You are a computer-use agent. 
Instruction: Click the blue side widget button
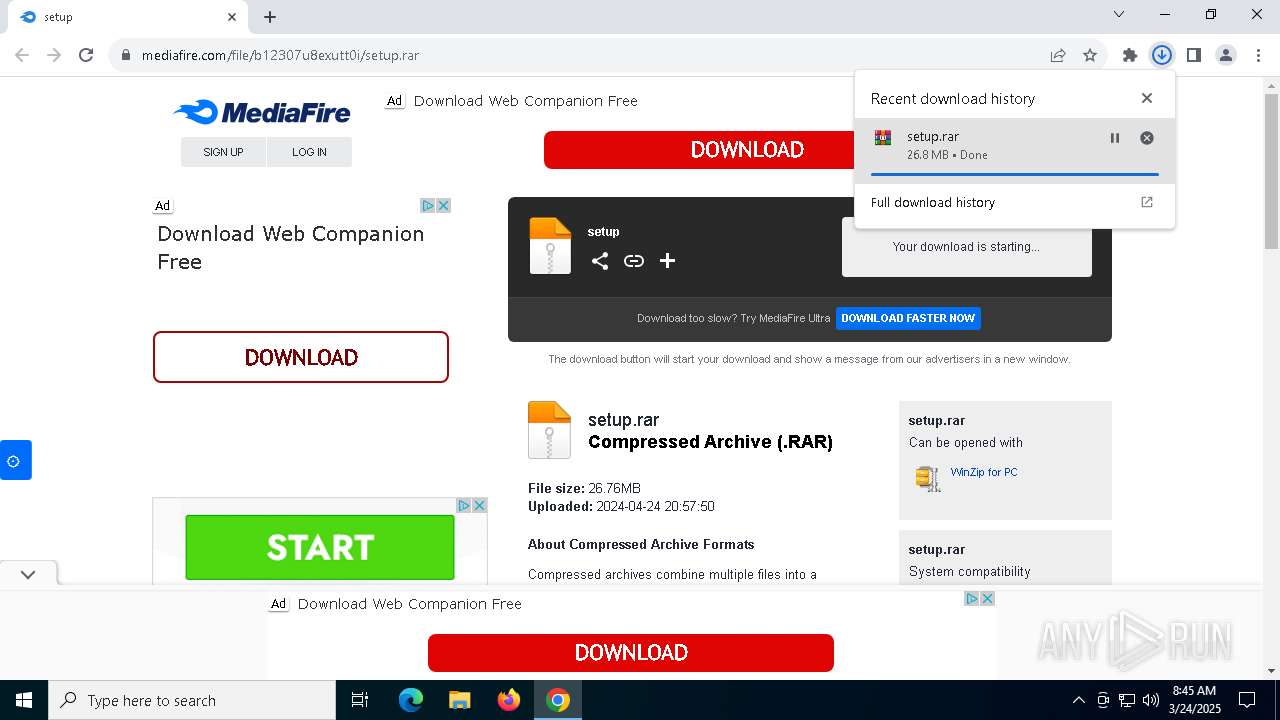[15, 460]
